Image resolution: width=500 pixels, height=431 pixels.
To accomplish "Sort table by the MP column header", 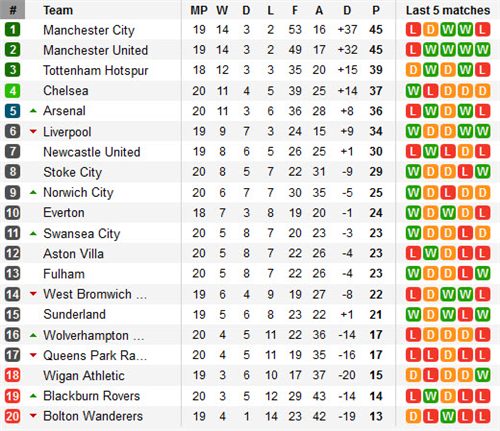I will tap(199, 10).
